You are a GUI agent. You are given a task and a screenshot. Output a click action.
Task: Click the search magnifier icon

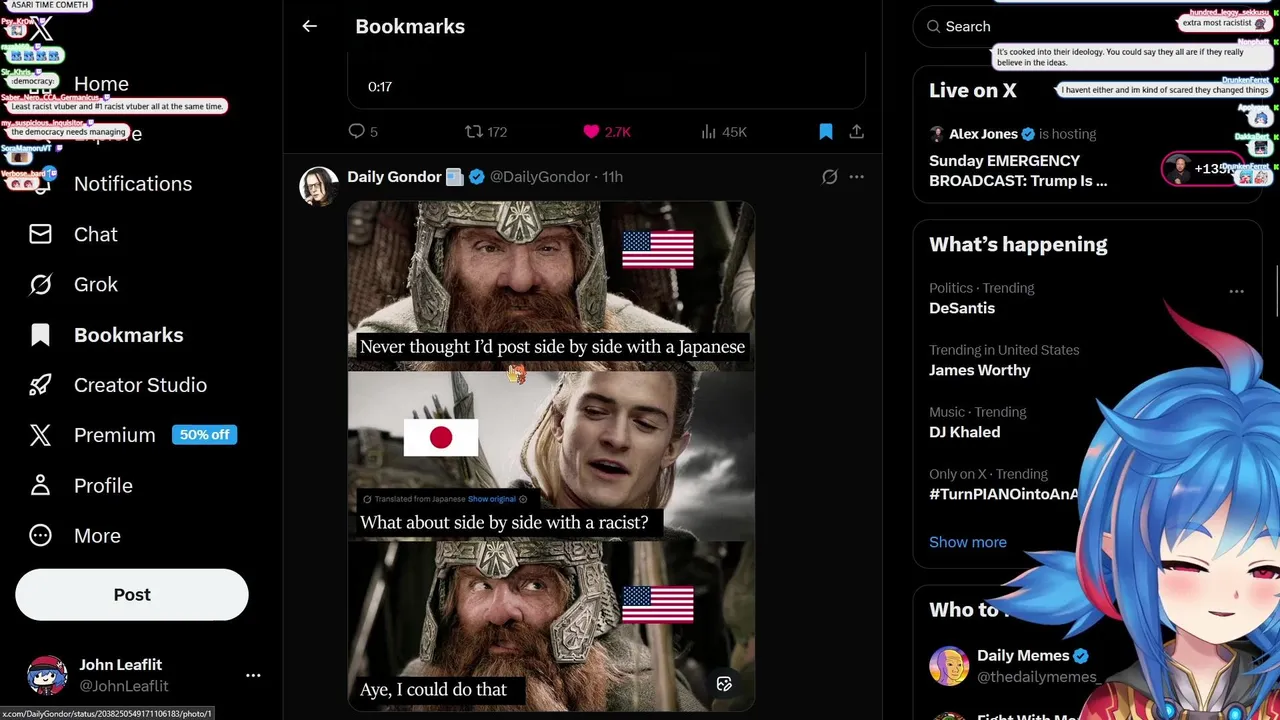tap(932, 27)
